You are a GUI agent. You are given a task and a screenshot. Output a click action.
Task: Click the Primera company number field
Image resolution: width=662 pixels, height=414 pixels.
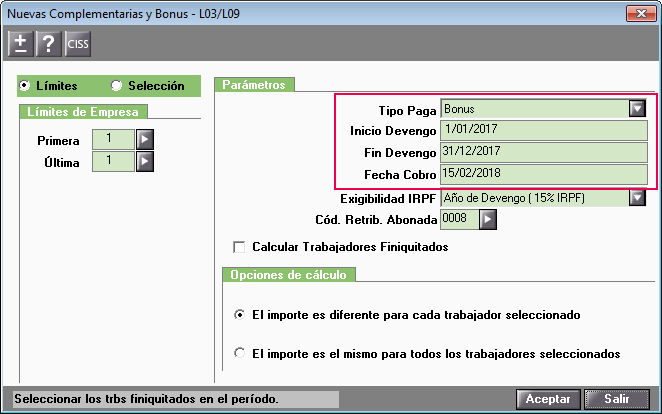point(113,139)
